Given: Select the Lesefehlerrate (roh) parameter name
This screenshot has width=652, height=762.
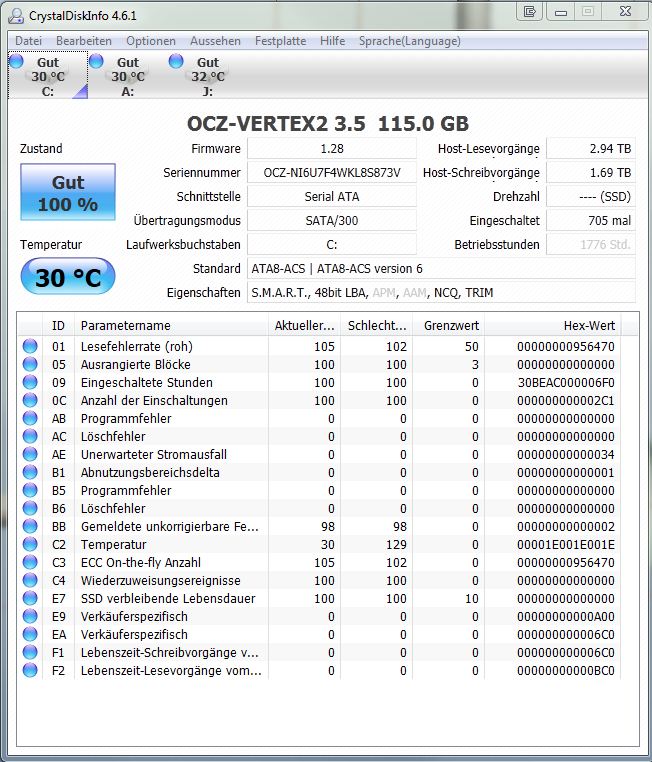Looking at the screenshot, I should (137, 346).
